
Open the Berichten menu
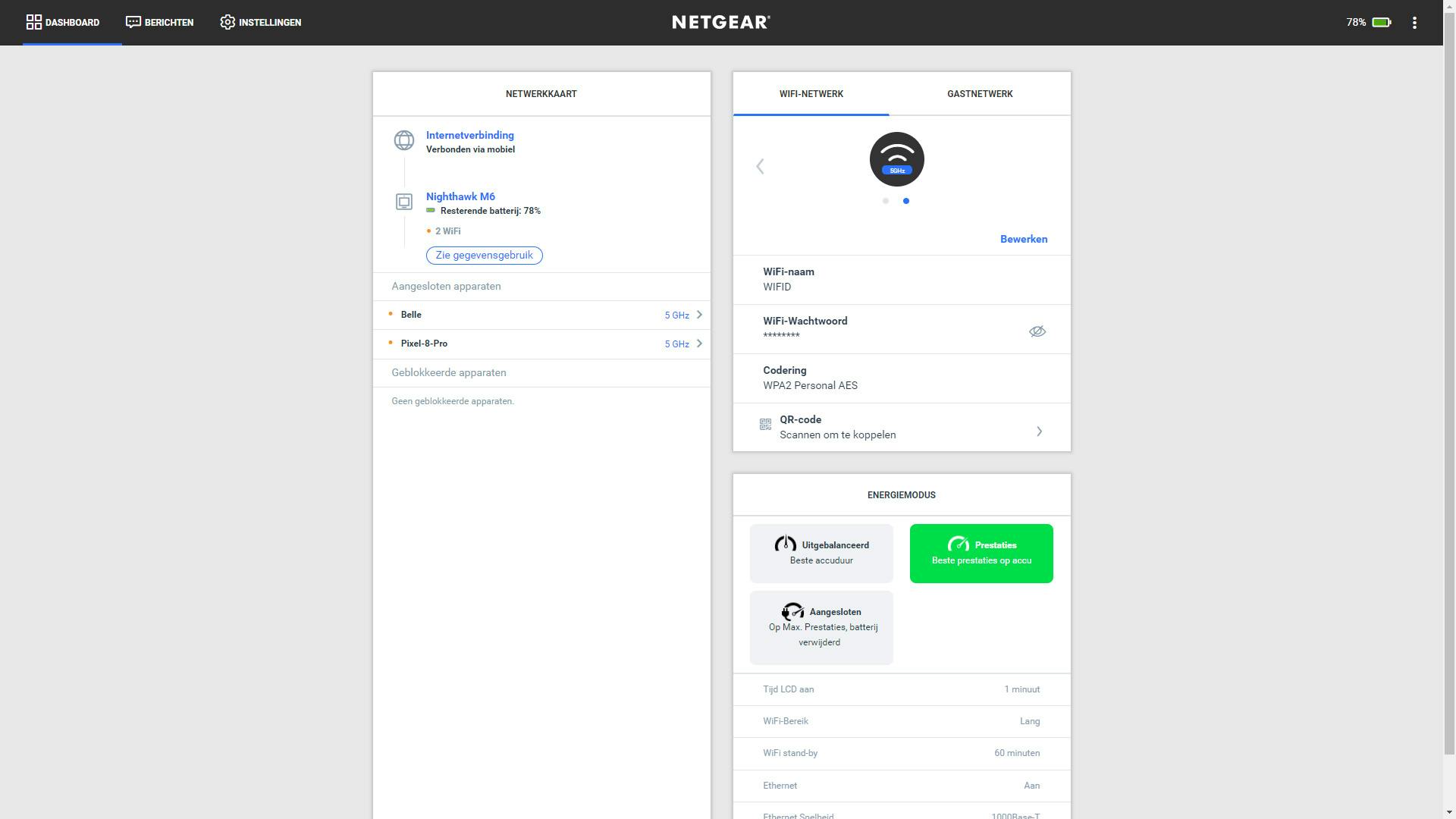[x=159, y=23]
